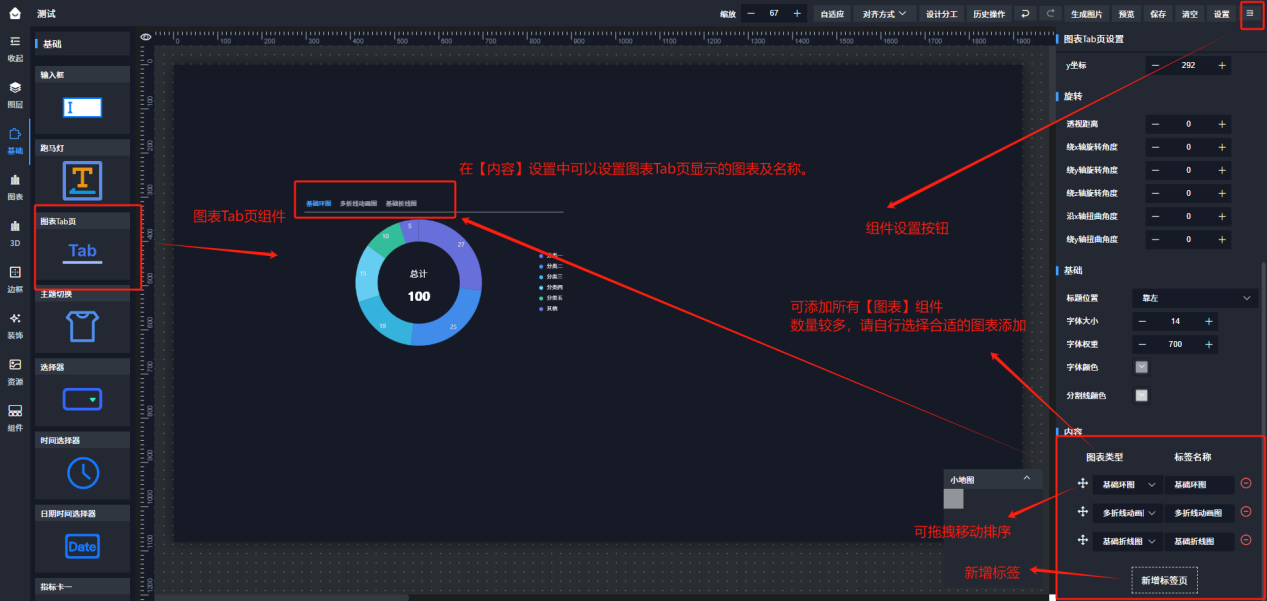Open the 对齐方式 alignment dropdown
Viewport: 1267px width, 601px height.
[885, 14]
